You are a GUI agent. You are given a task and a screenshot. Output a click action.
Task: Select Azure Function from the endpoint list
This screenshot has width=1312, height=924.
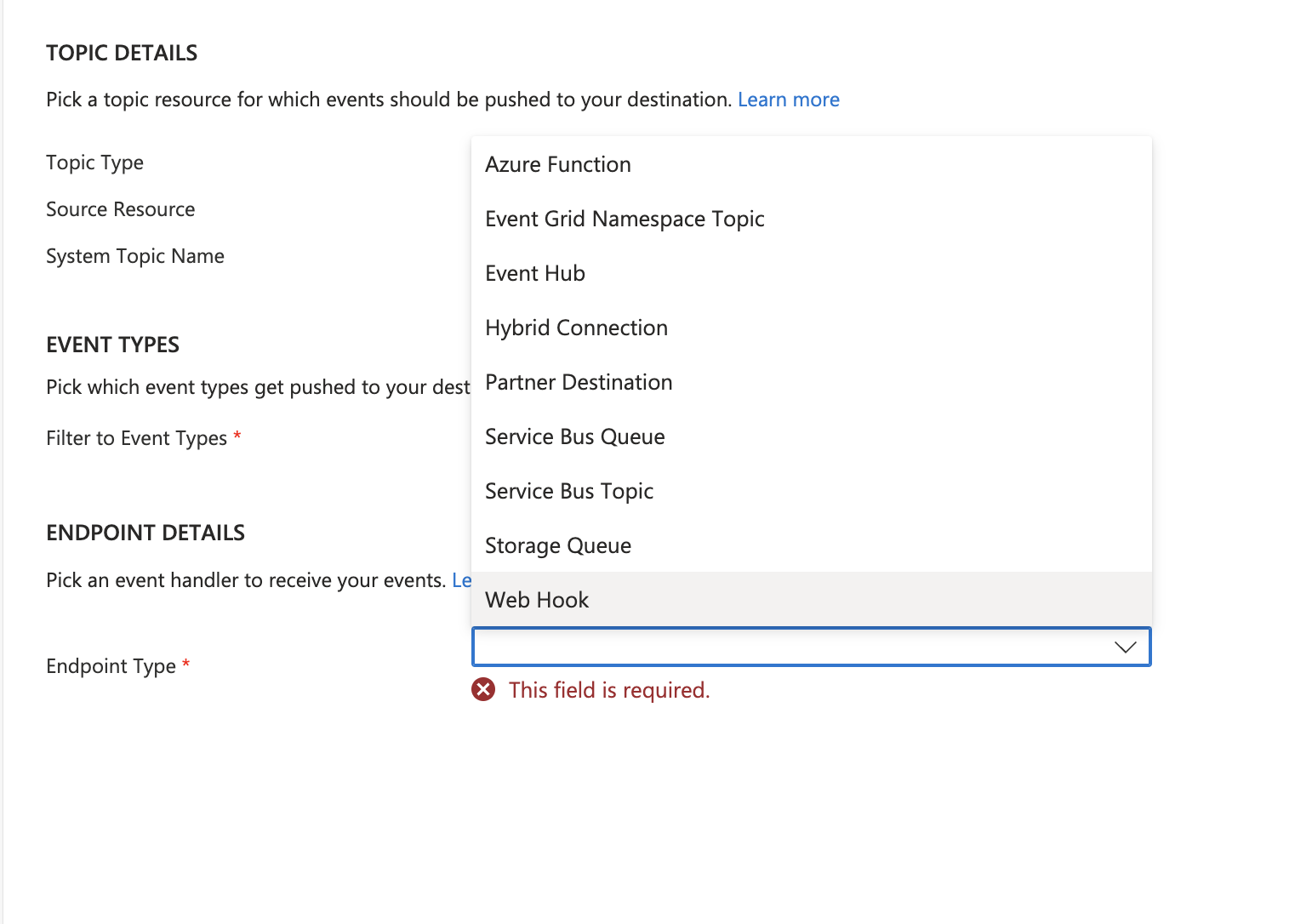tap(558, 164)
